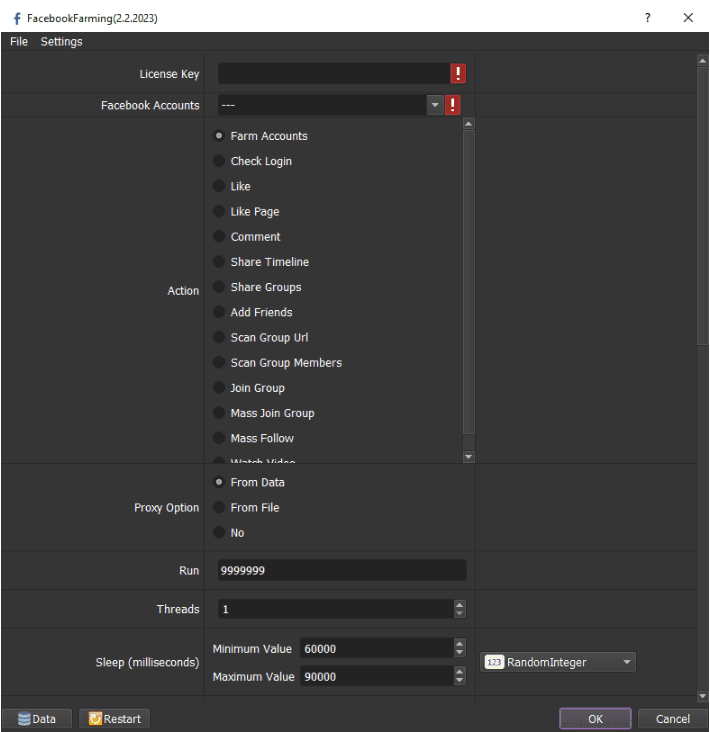Click into the License Key field

pyautogui.click(x=333, y=74)
